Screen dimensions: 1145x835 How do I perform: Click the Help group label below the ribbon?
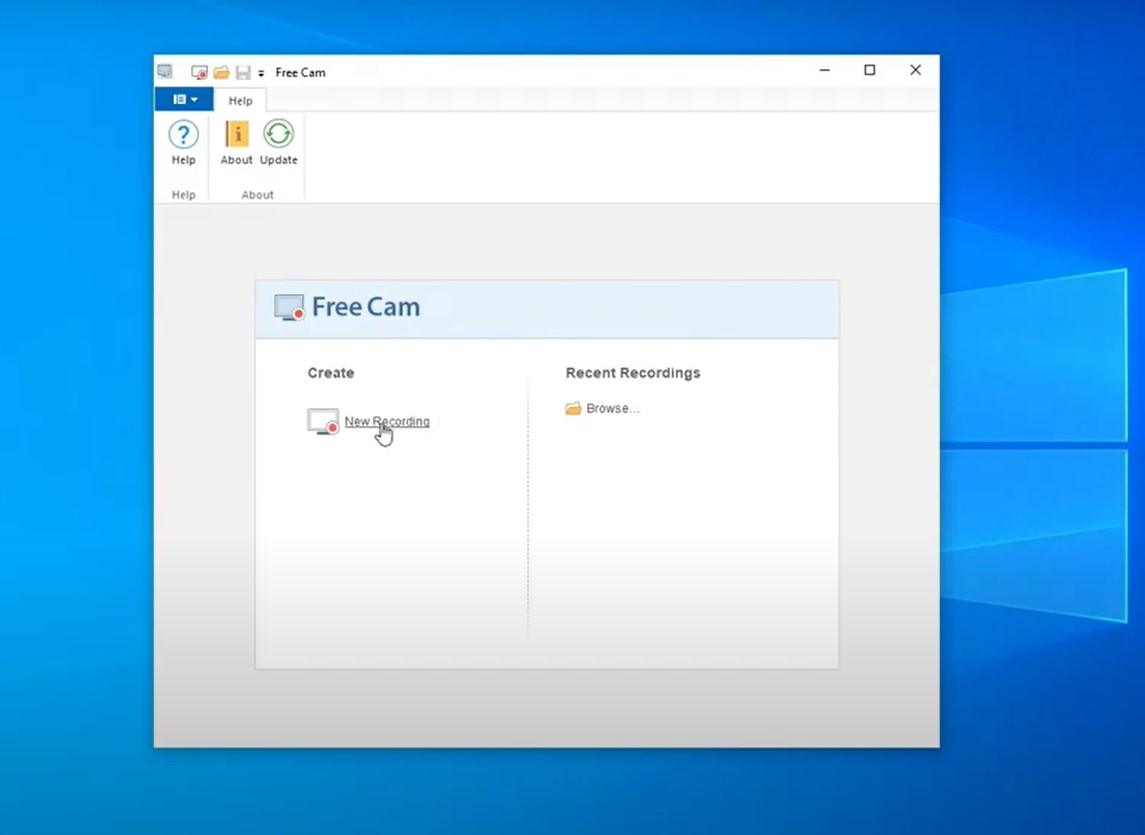pyautogui.click(x=182, y=195)
